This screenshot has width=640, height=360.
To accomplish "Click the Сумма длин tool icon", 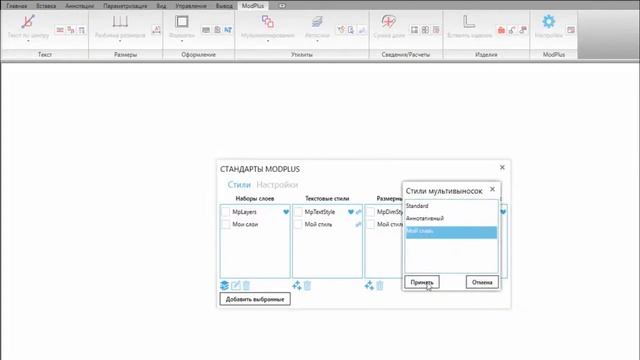I will [389, 22].
